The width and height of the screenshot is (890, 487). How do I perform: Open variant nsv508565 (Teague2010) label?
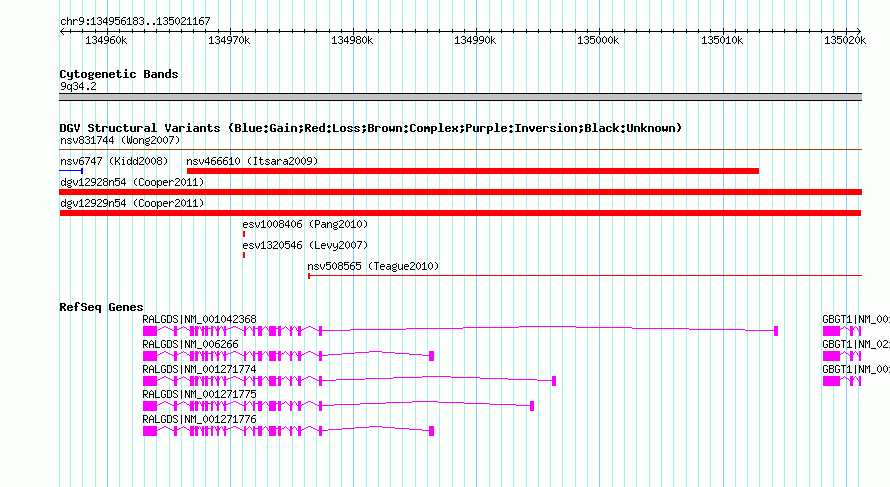pos(373,266)
